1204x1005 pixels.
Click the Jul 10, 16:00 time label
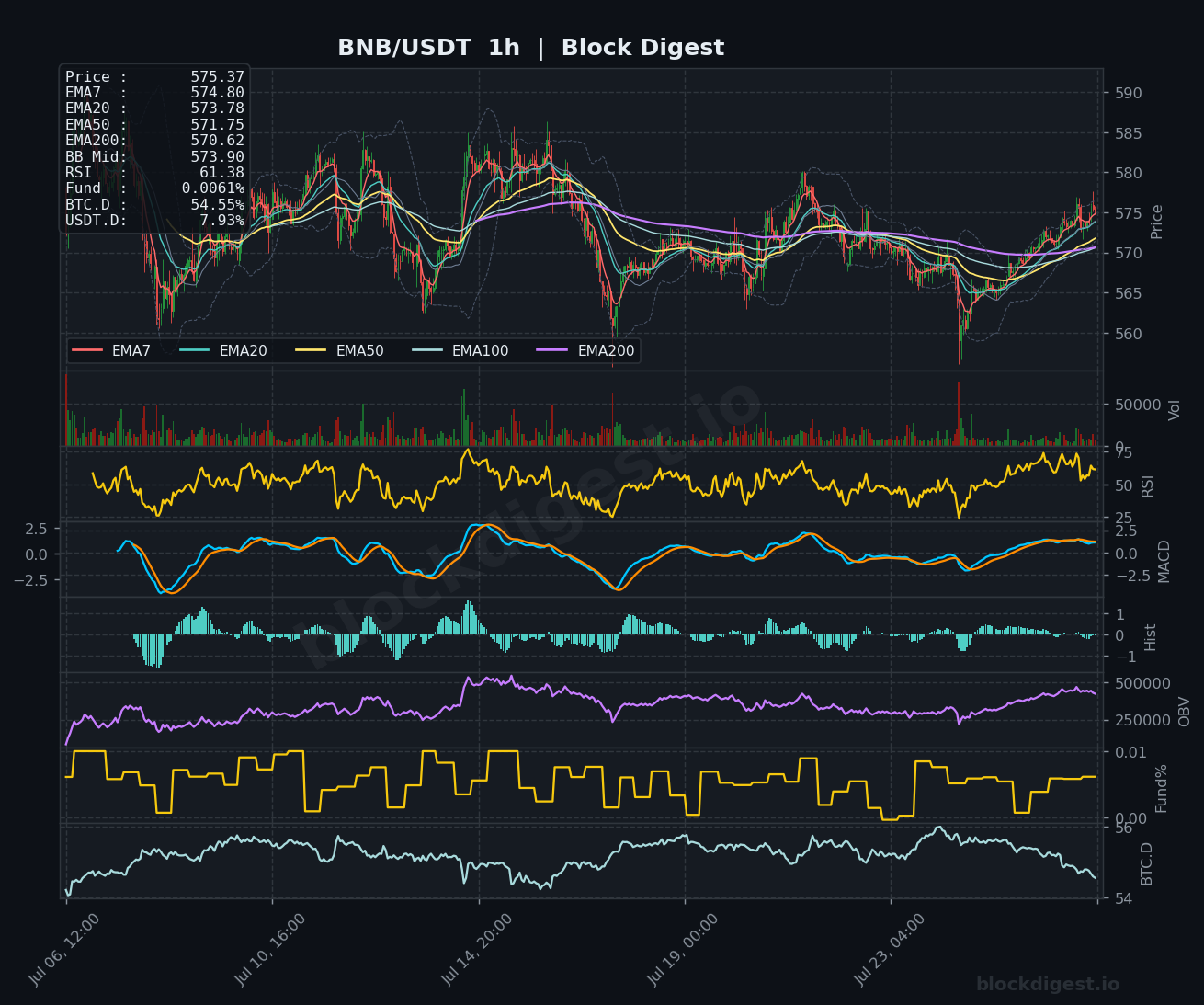pos(269,950)
